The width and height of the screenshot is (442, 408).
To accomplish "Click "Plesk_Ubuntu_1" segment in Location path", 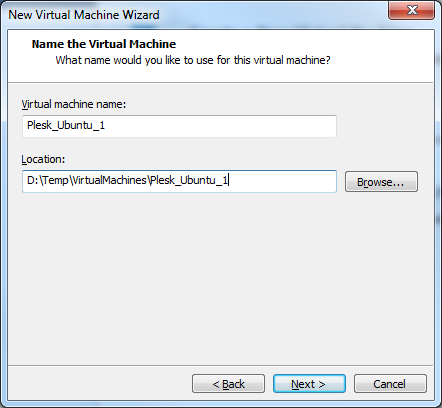I will click(x=189, y=180).
